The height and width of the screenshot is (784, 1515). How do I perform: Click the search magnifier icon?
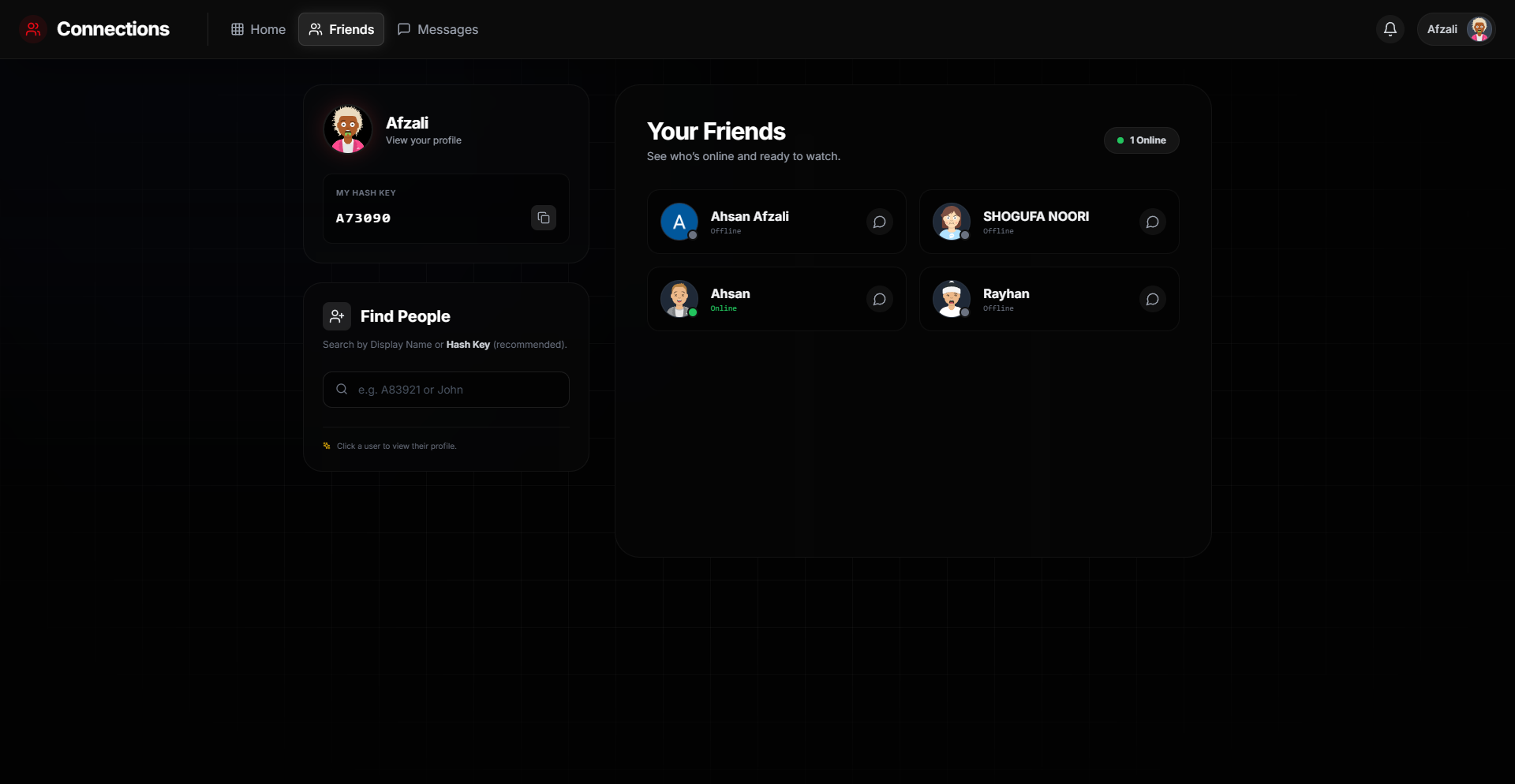(342, 389)
